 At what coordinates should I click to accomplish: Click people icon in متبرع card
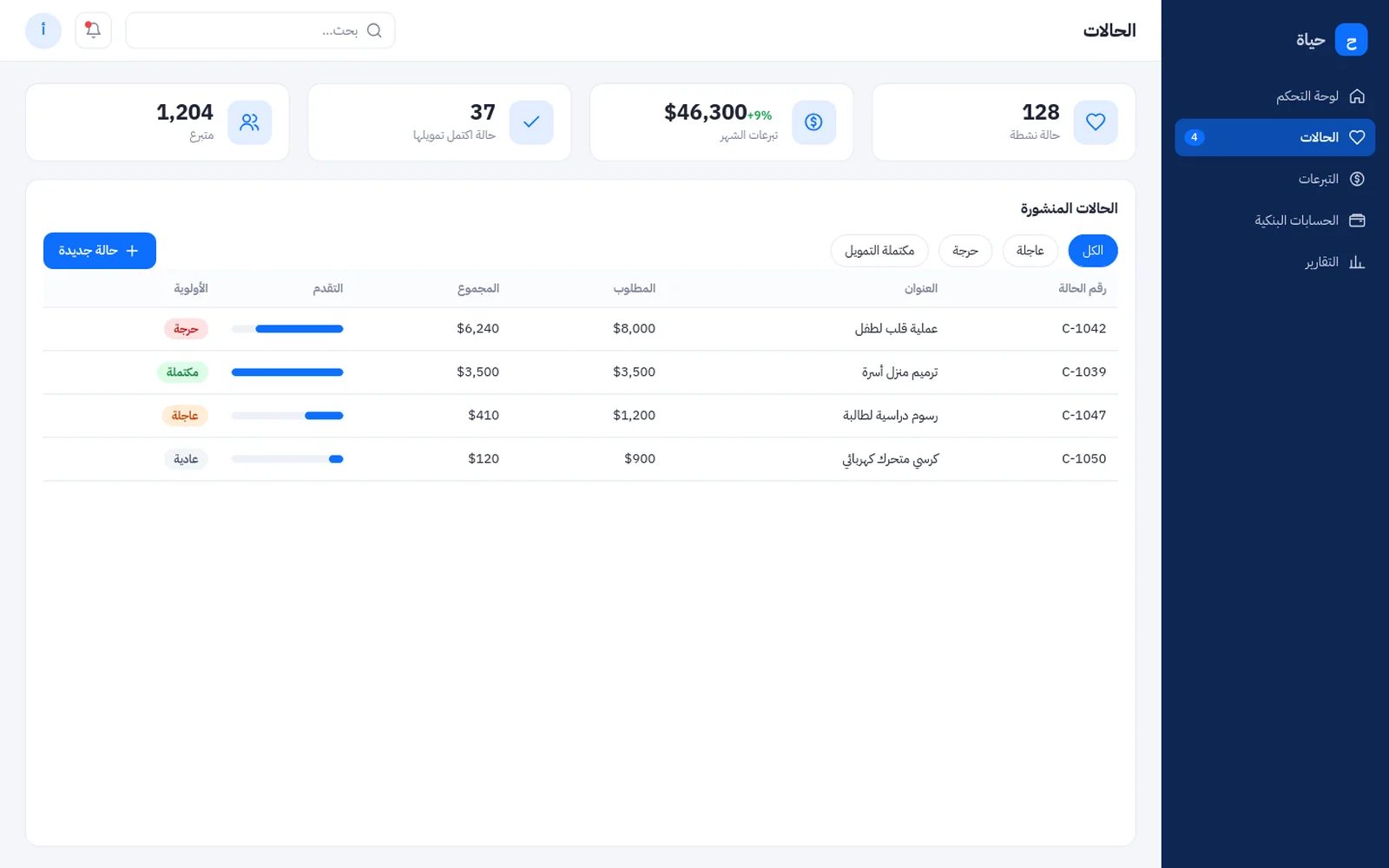click(x=250, y=122)
